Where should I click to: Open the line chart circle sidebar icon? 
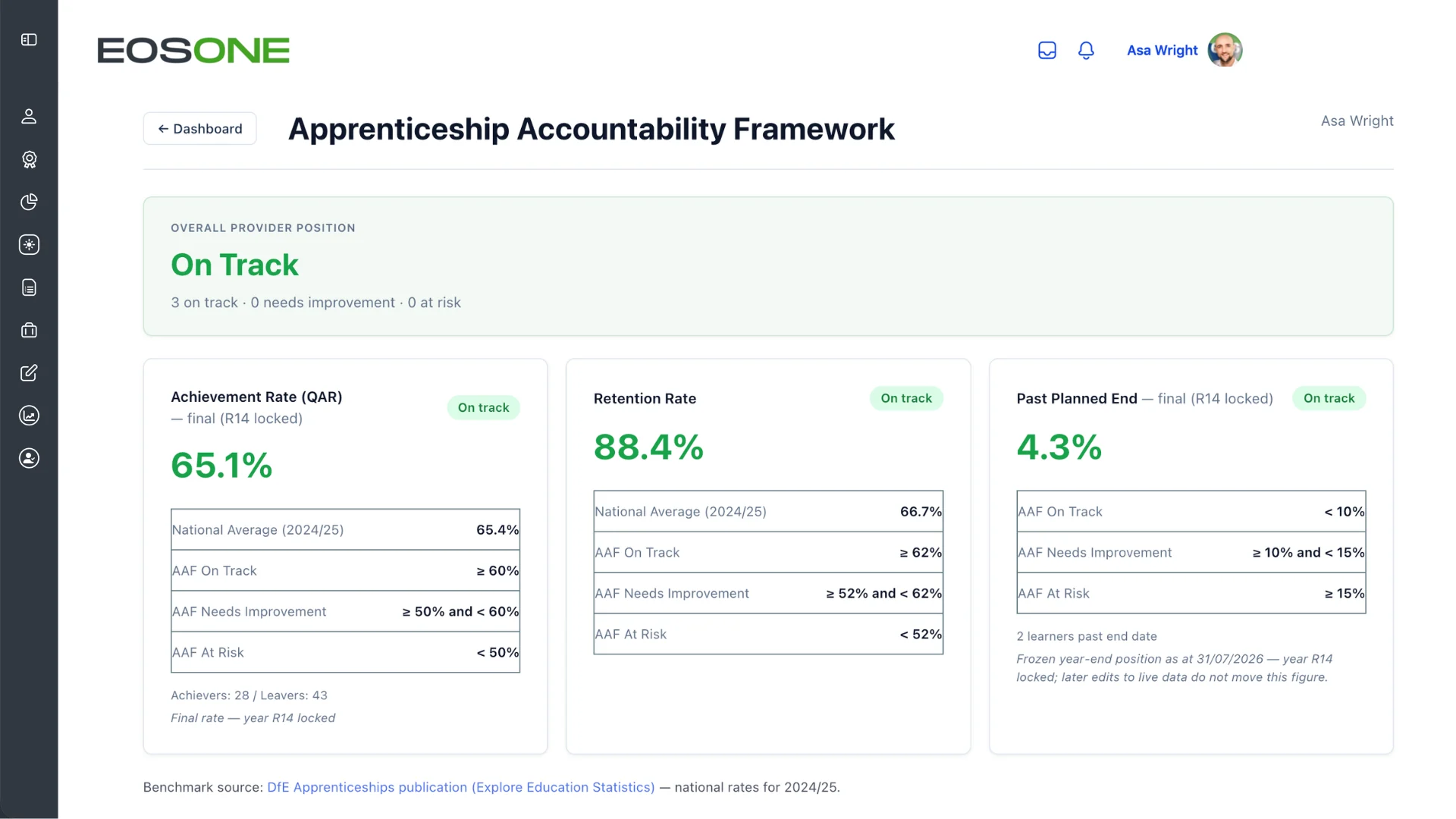[x=29, y=416]
